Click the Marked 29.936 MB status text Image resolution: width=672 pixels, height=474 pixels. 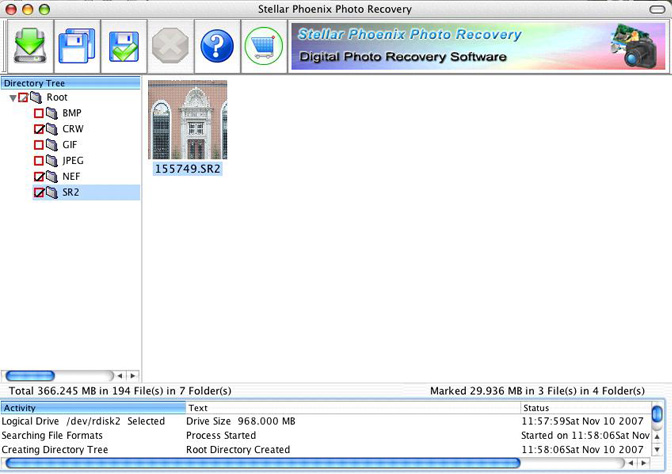(537, 391)
